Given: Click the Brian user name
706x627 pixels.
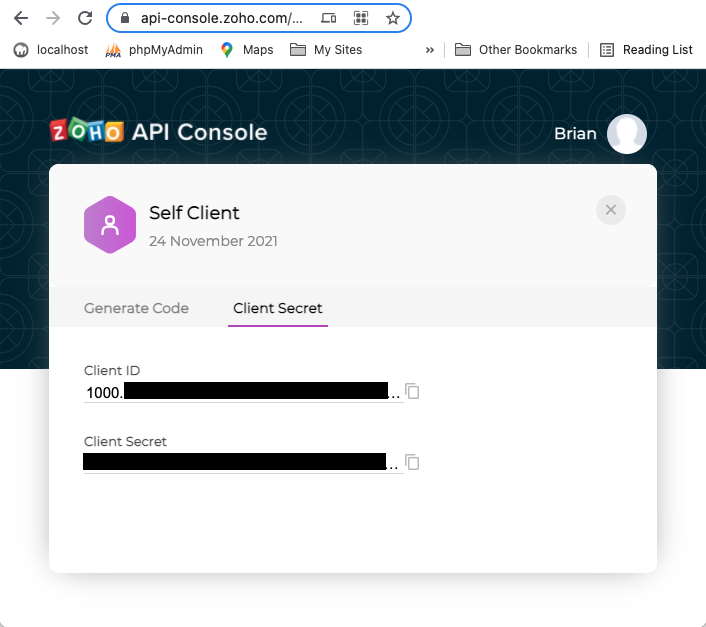Looking at the screenshot, I should click(x=575, y=134).
